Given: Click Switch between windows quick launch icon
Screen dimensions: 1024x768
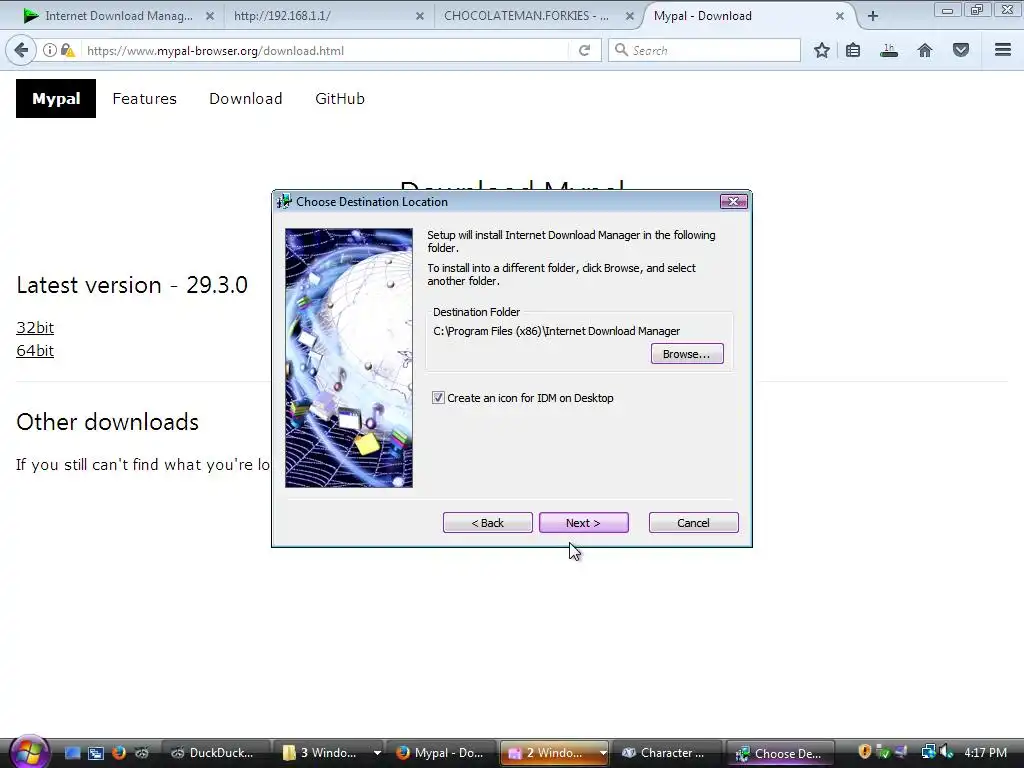Looking at the screenshot, I should click(x=95, y=753).
